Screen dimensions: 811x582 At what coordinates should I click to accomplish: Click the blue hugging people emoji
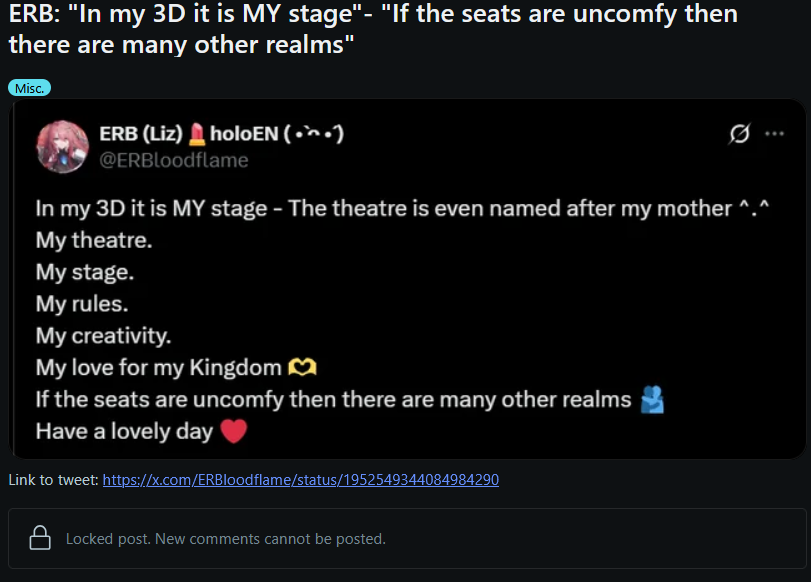652,400
